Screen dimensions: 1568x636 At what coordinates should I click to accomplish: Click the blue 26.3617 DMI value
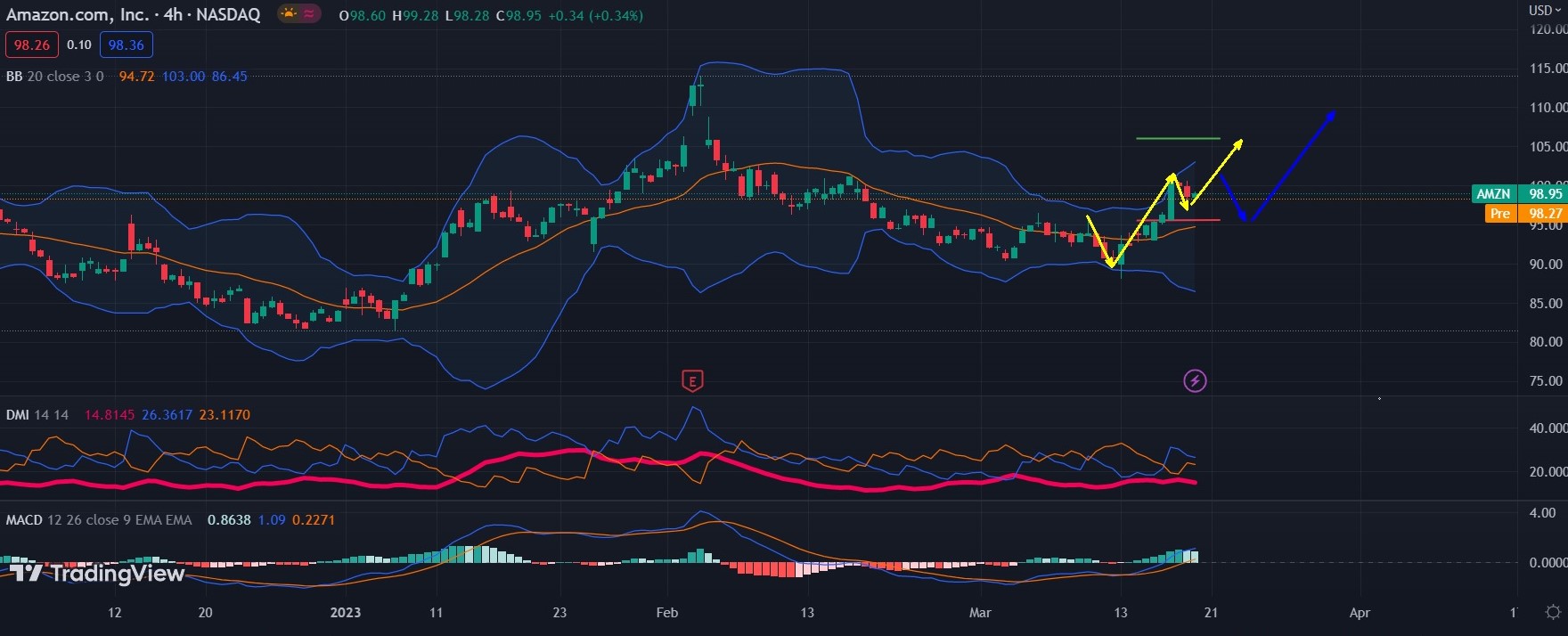pos(167,415)
